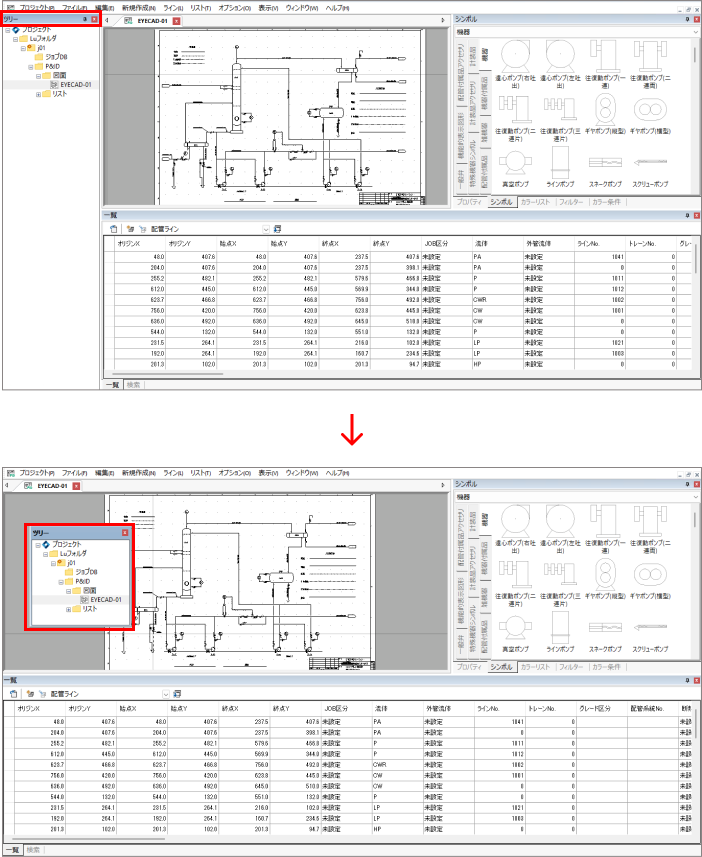The image size is (702, 857).
Task: Click the 検索 tab at the bottom of the lower window
Action: tap(33, 850)
